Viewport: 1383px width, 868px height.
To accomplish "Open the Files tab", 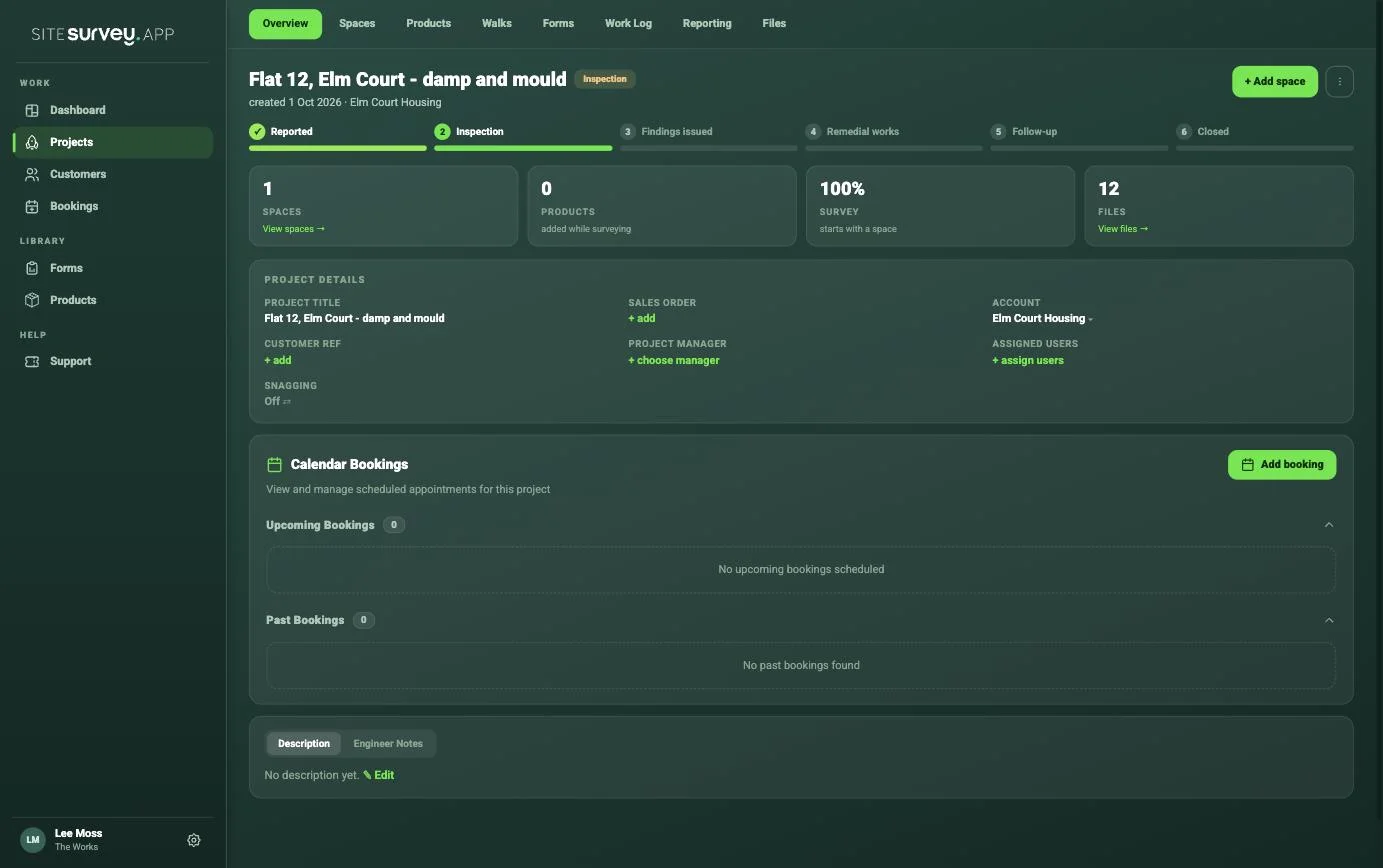I will pos(774,23).
